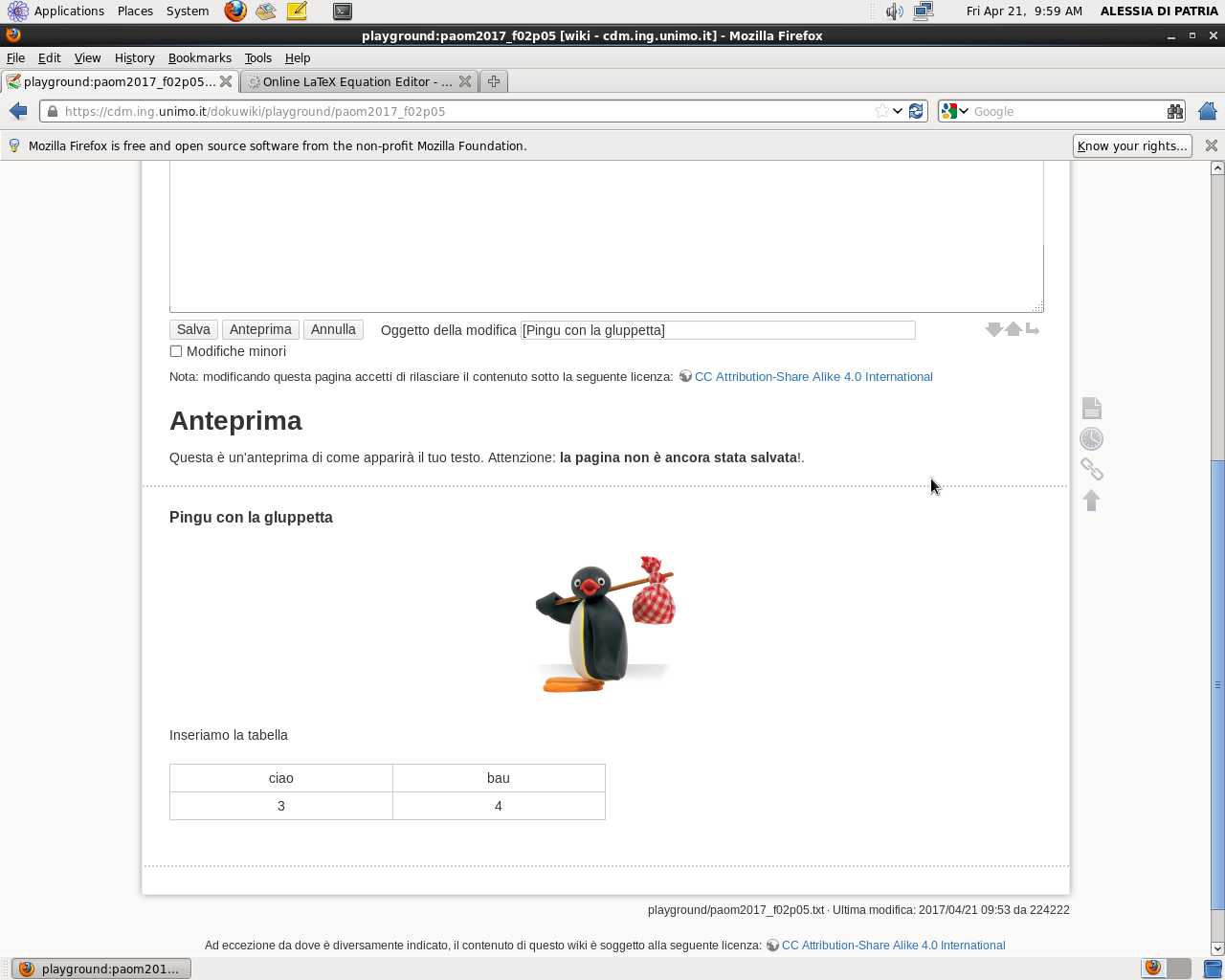Toggle the Modifiche minori checkbox

tap(176, 351)
